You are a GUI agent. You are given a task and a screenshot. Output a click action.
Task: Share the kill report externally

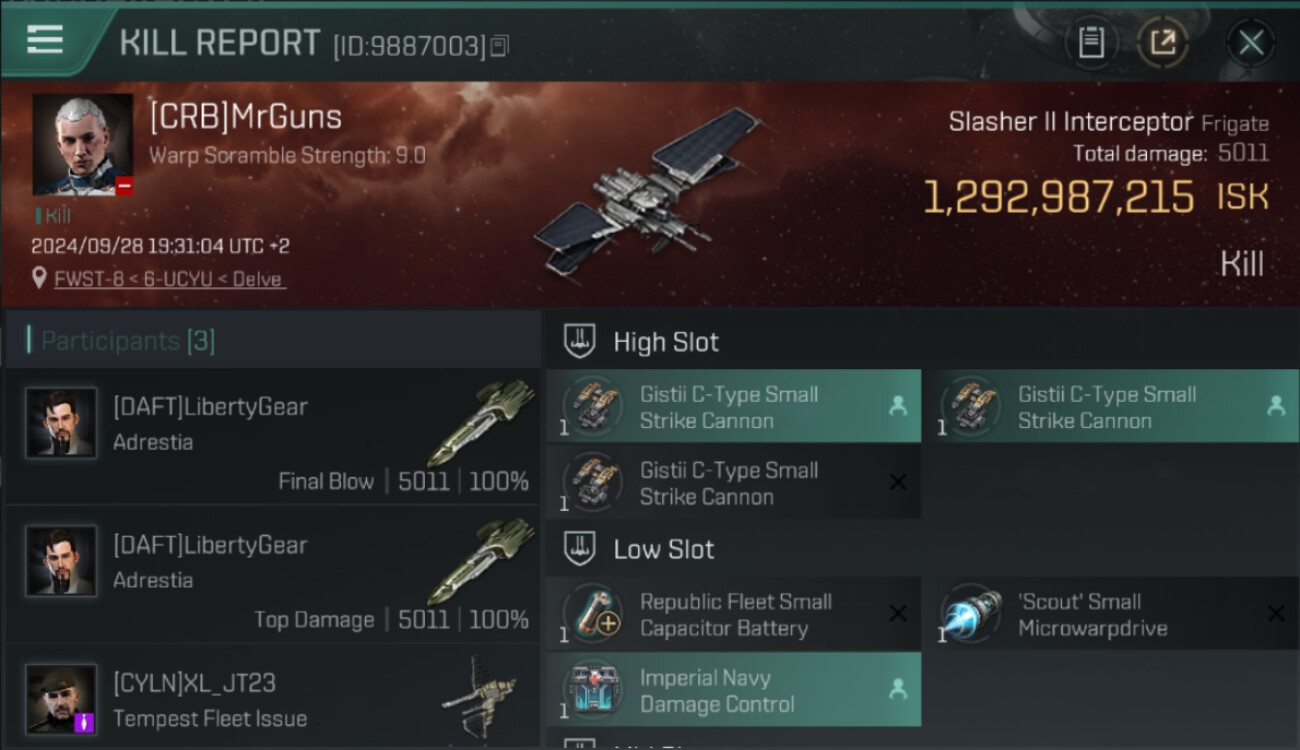click(x=1163, y=42)
